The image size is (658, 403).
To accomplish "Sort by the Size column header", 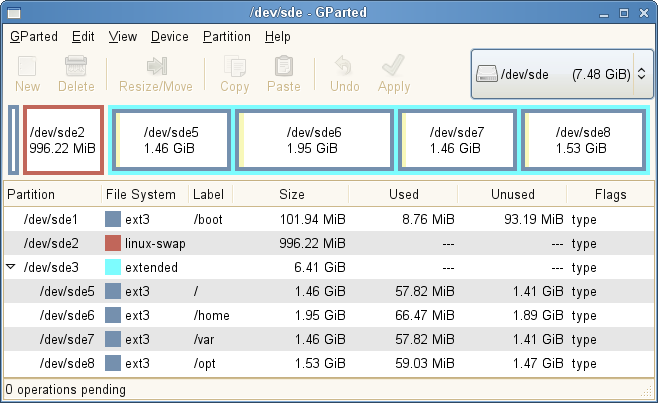I will coord(290,194).
